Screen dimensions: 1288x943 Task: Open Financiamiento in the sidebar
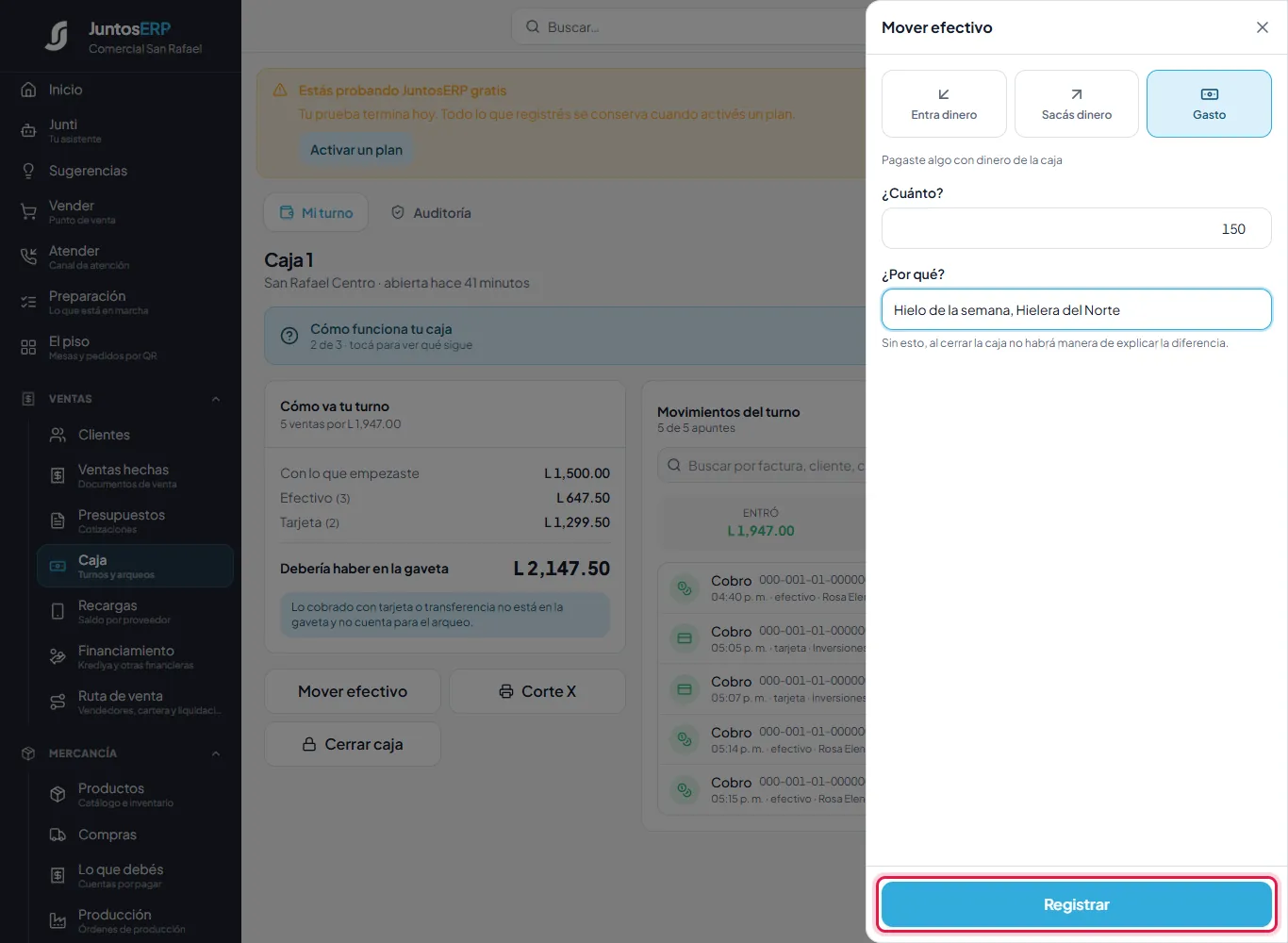(x=135, y=657)
